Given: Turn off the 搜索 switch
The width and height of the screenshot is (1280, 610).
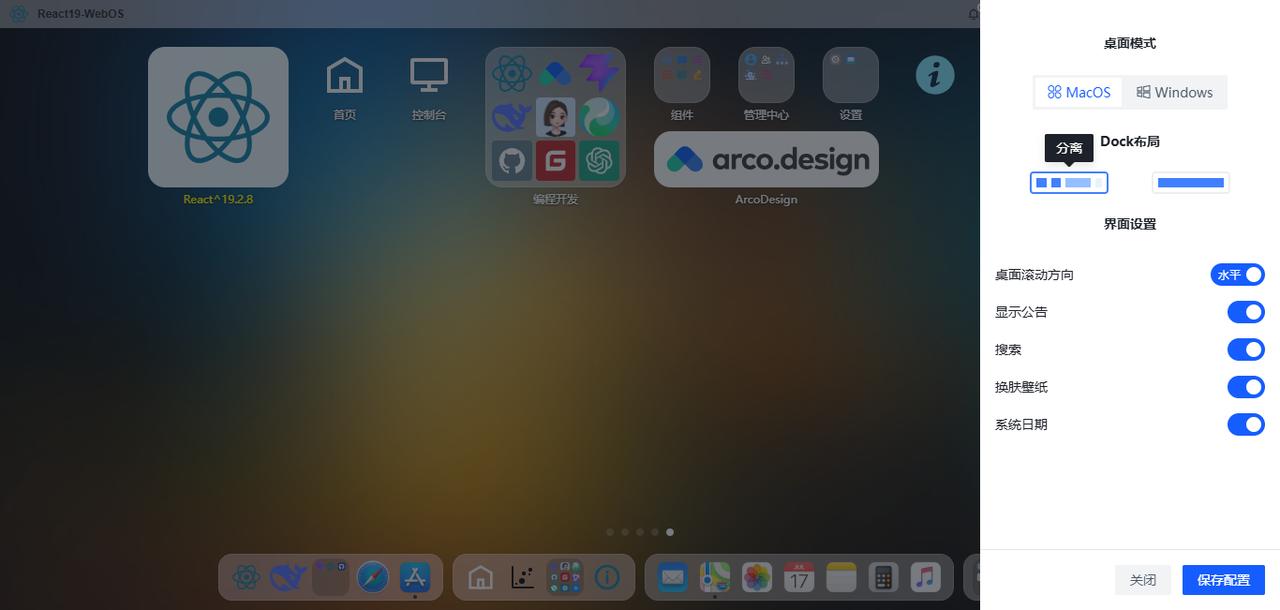Looking at the screenshot, I should click(1246, 349).
